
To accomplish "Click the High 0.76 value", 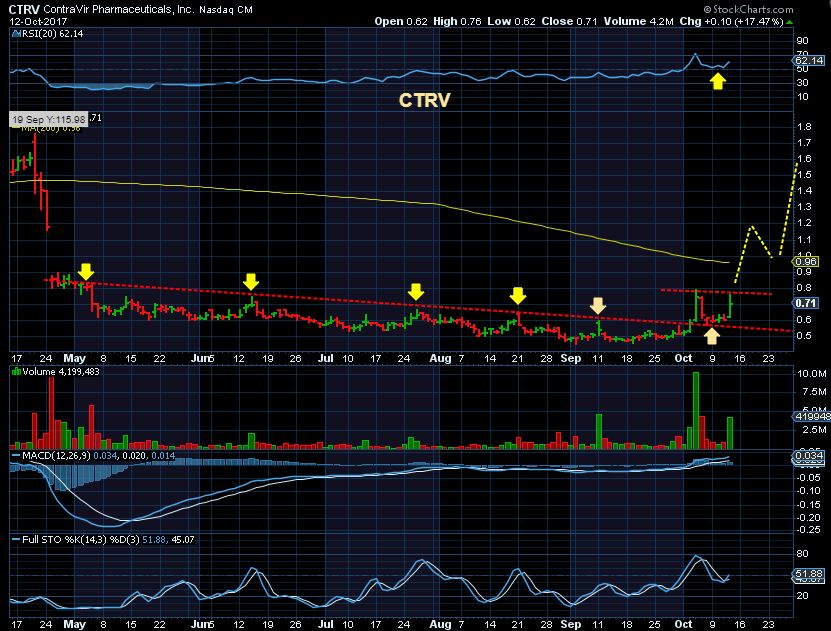I will click(x=457, y=22).
